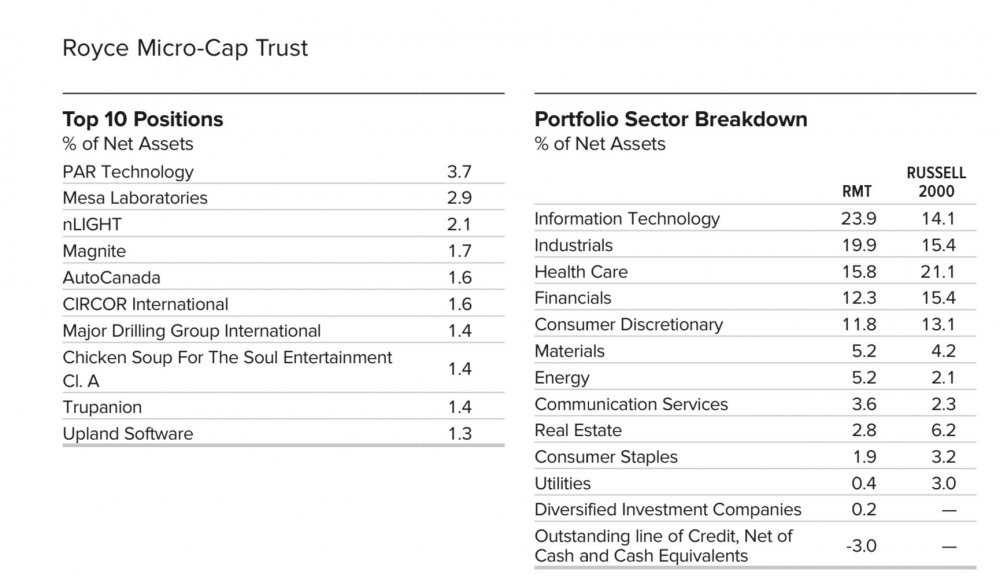Viewport: 1000px width, 577px height.
Task: Select the PAR Technology row label
Action: click(128, 172)
